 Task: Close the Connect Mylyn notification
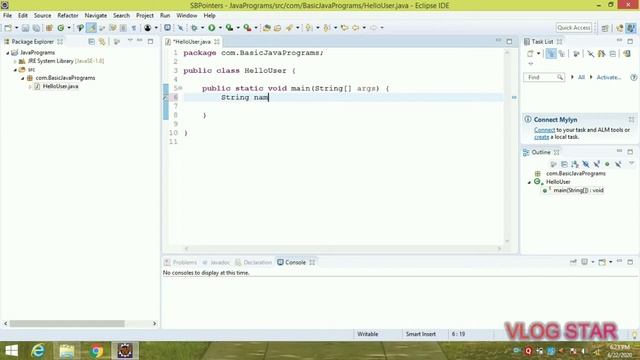point(631,120)
